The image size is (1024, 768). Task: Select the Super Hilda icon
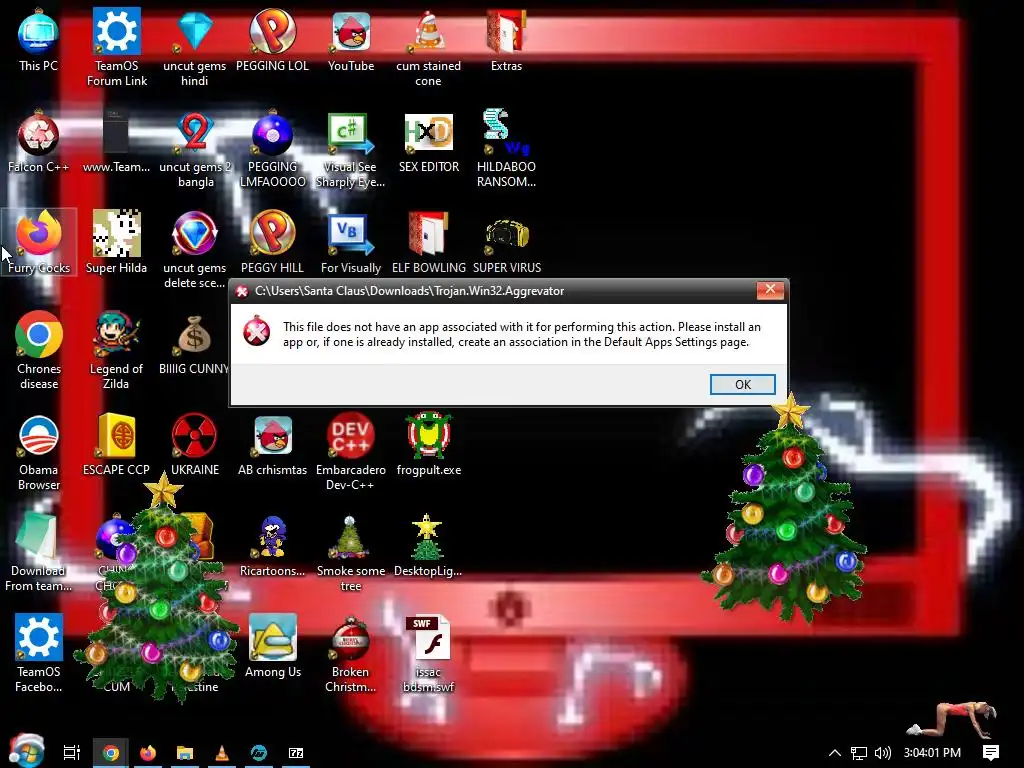(116, 242)
